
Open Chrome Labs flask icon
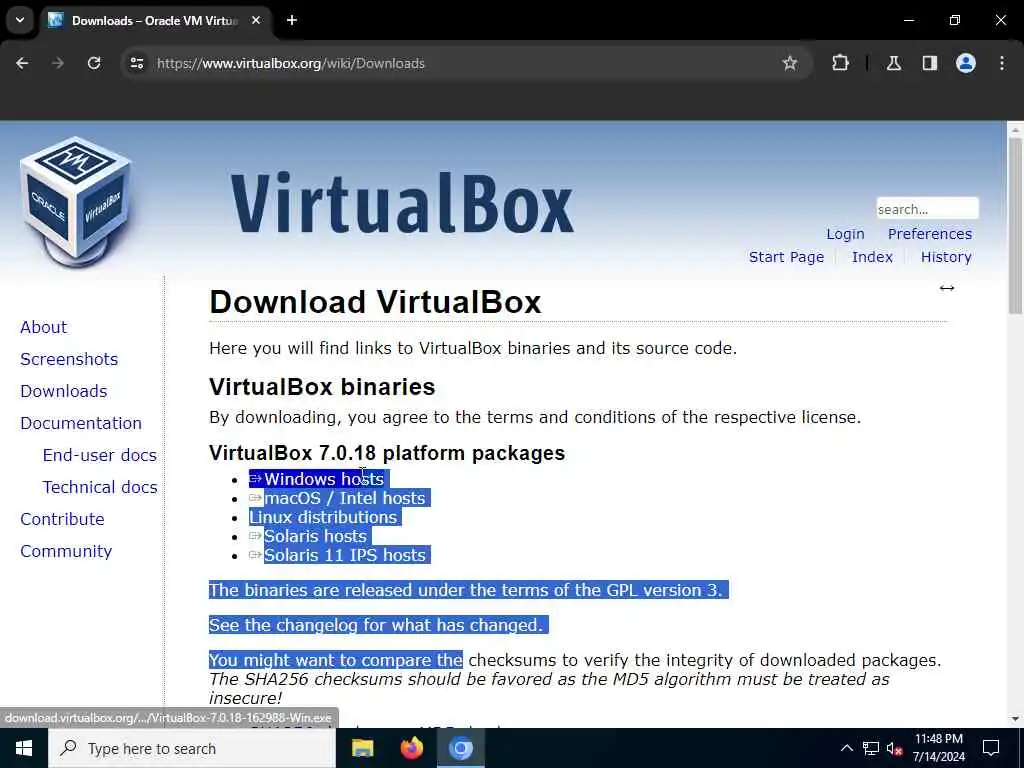click(x=894, y=63)
